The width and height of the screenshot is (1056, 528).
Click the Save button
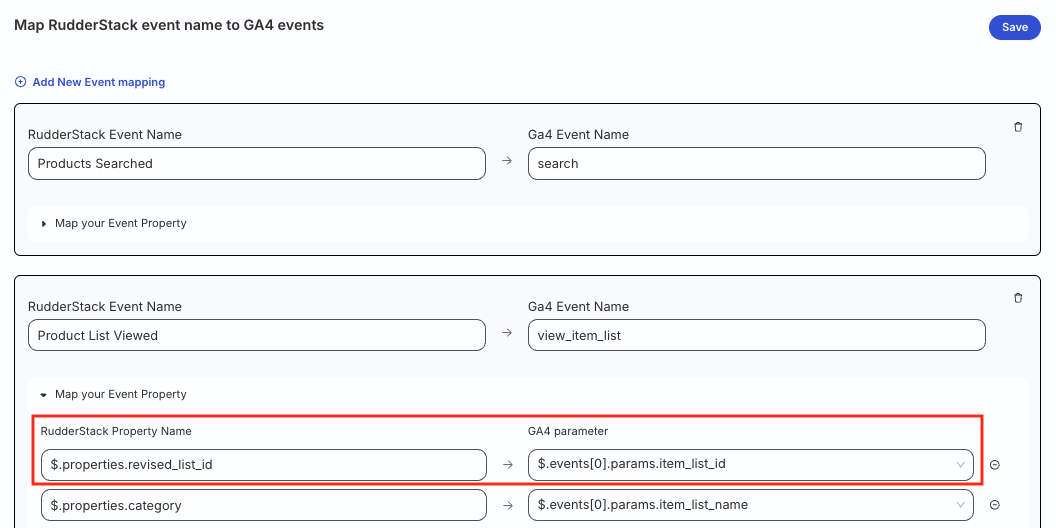coord(1014,28)
